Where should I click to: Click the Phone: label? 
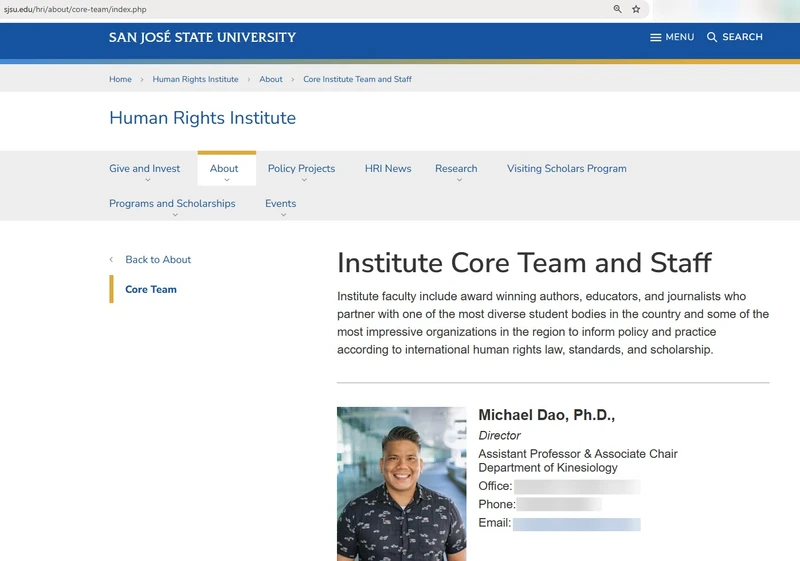pos(497,504)
